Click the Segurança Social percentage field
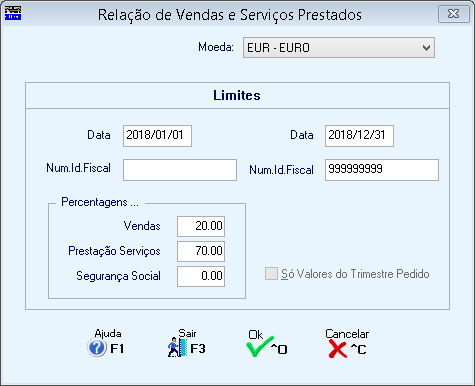475x386 pixels. (x=201, y=276)
